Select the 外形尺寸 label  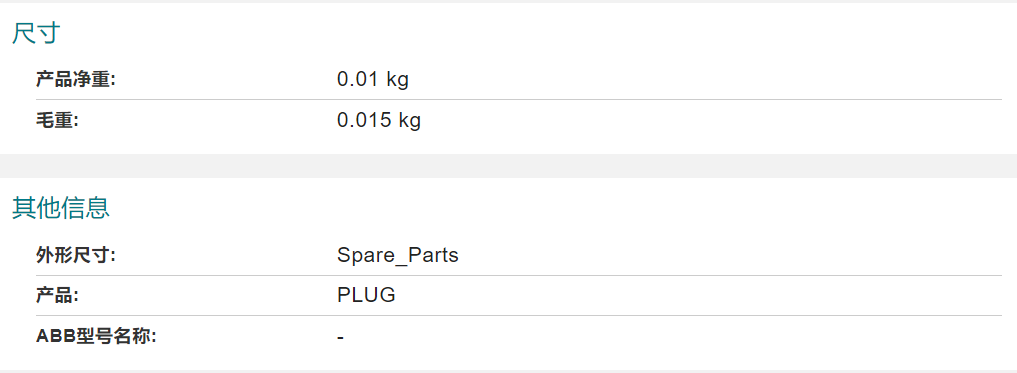(75, 256)
